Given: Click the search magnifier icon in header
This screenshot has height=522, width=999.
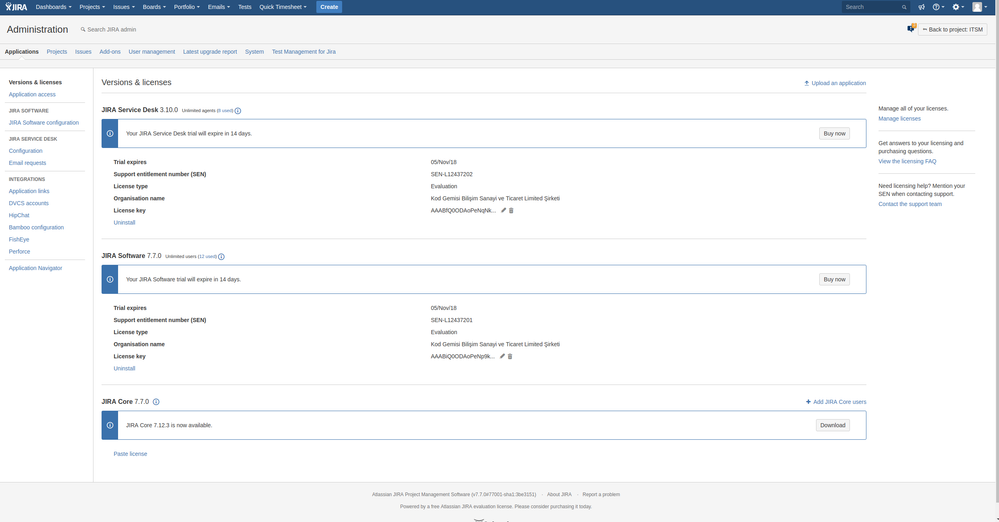Looking at the screenshot, I should click(x=903, y=7).
